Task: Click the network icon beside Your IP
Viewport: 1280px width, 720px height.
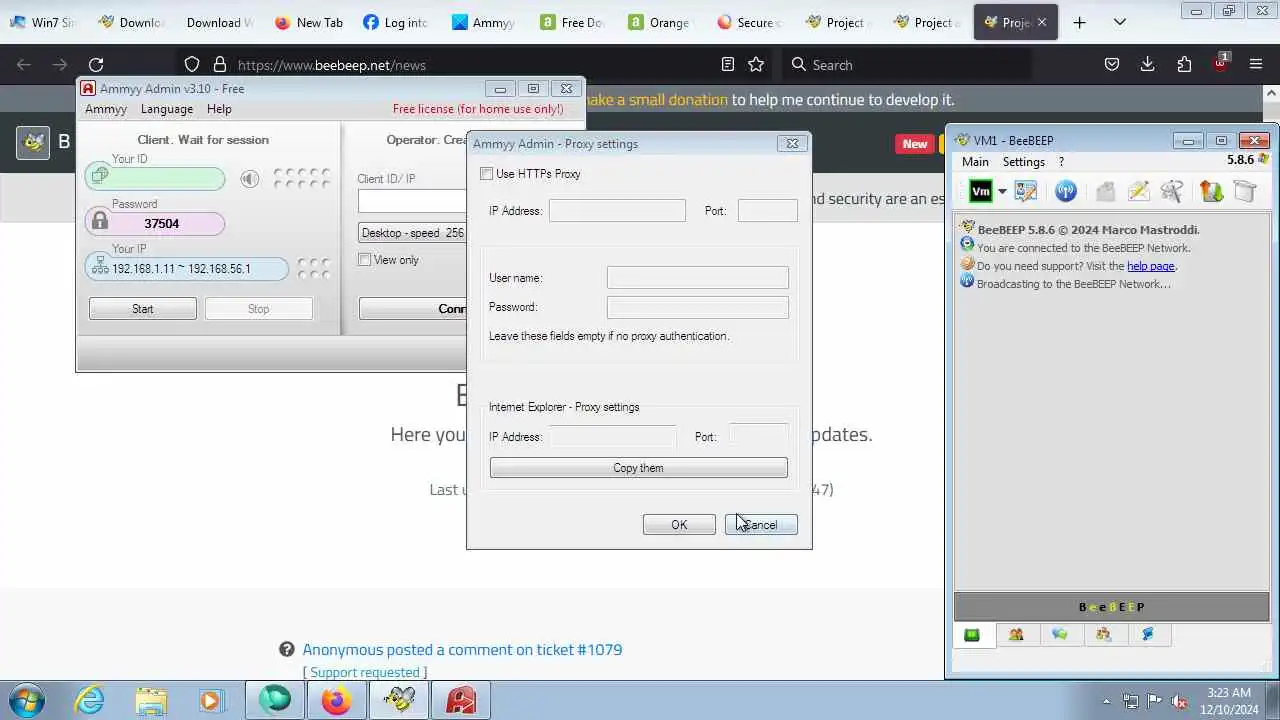Action: point(100,267)
